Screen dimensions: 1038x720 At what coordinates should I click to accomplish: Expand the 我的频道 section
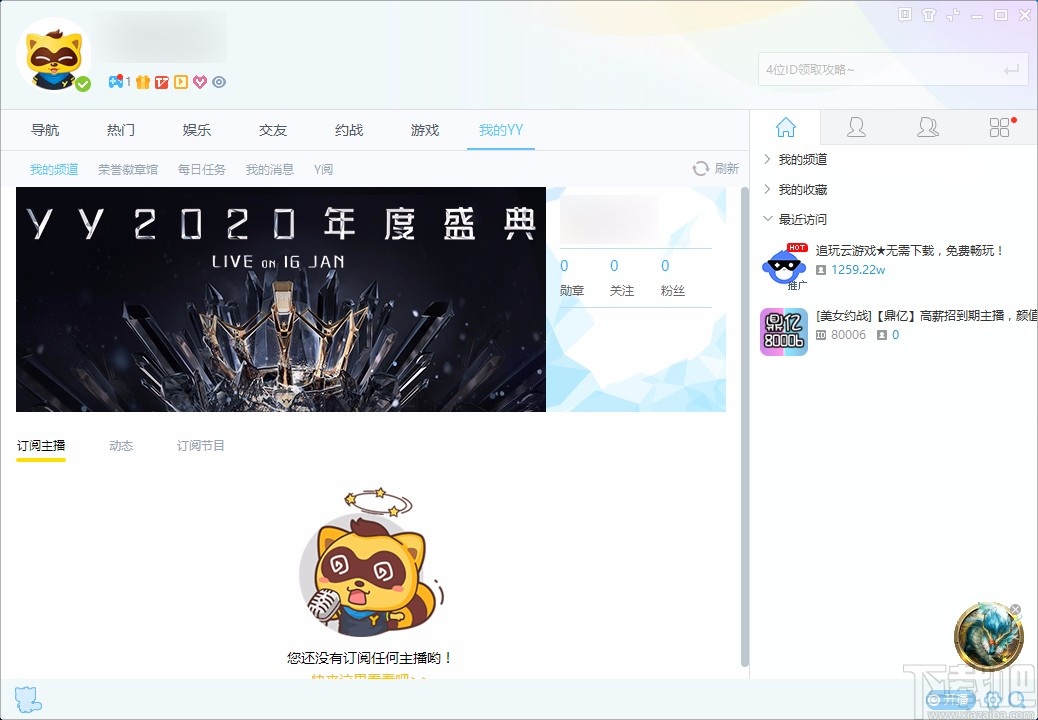pyautogui.click(x=768, y=158)
